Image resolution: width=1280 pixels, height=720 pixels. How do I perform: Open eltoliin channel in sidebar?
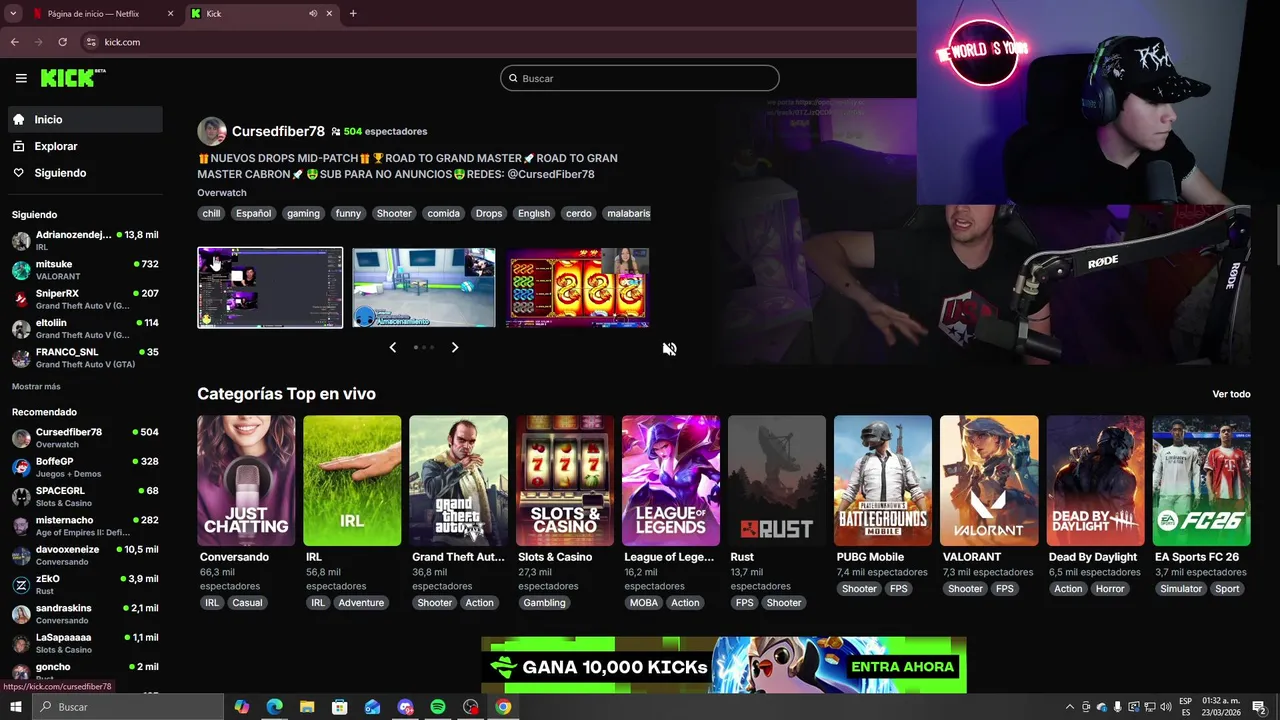(85, 328)
